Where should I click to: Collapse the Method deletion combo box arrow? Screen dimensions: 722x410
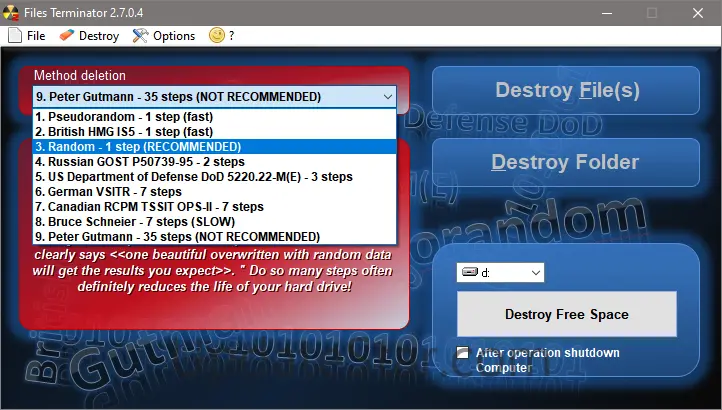click(388, 97)
